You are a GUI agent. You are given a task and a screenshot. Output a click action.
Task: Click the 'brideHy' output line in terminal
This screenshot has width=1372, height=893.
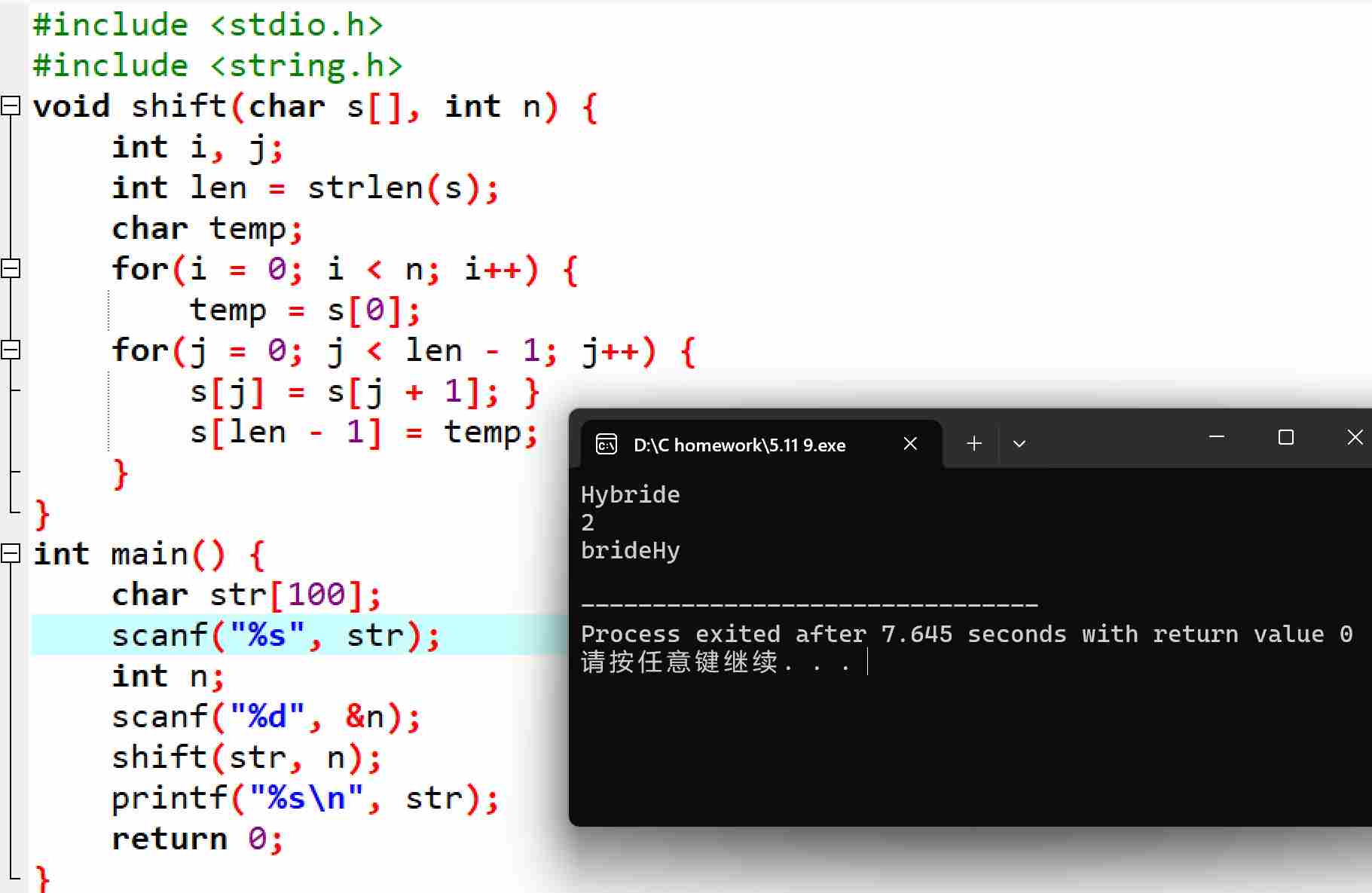(x=631, y=551)
